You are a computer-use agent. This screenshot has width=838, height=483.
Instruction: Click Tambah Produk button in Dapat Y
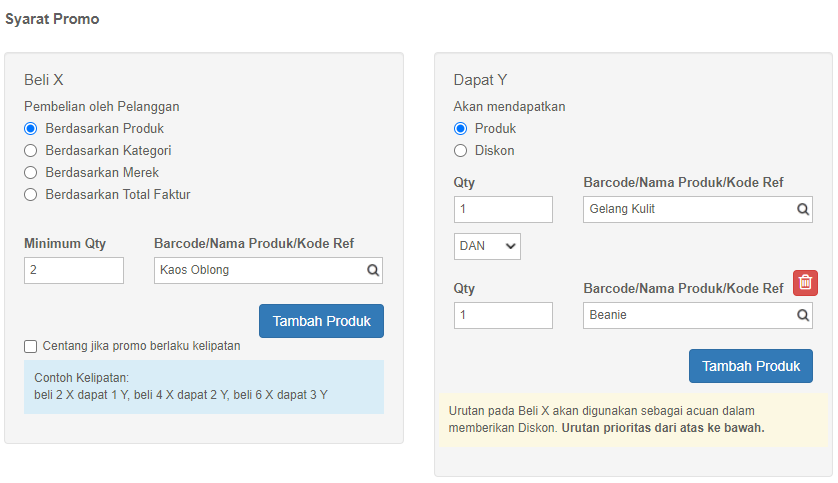(751, 366)
